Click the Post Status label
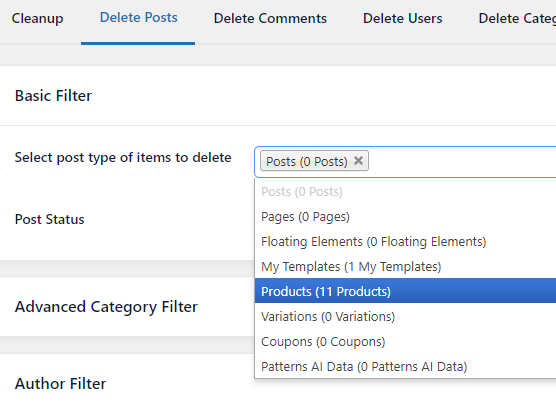556x402 pixels. (50, 219)
